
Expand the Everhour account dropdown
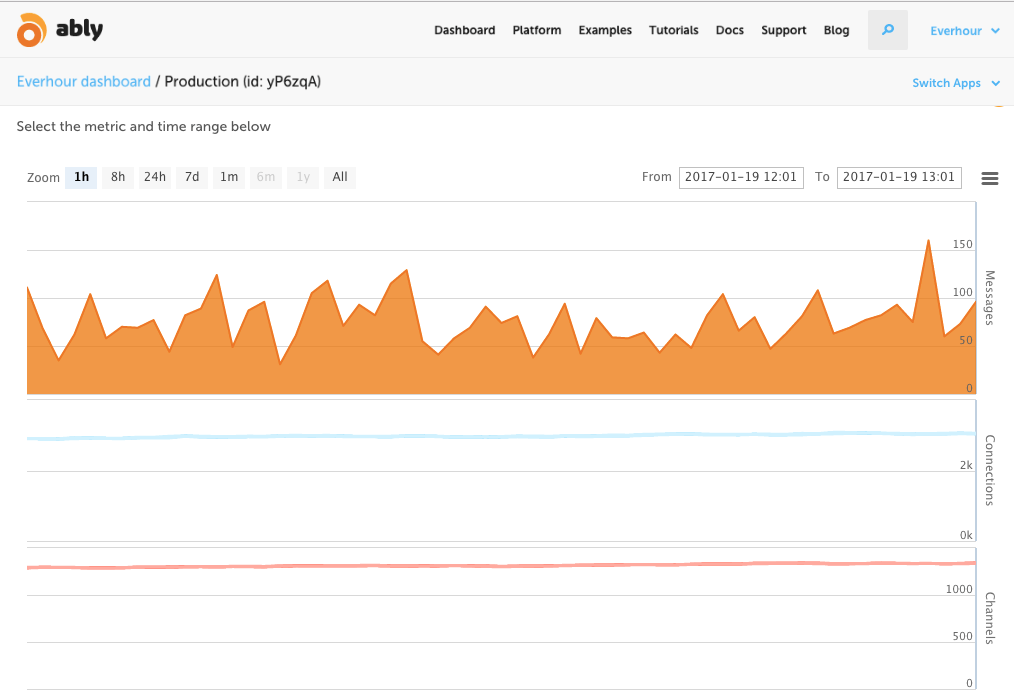point(964,31)
